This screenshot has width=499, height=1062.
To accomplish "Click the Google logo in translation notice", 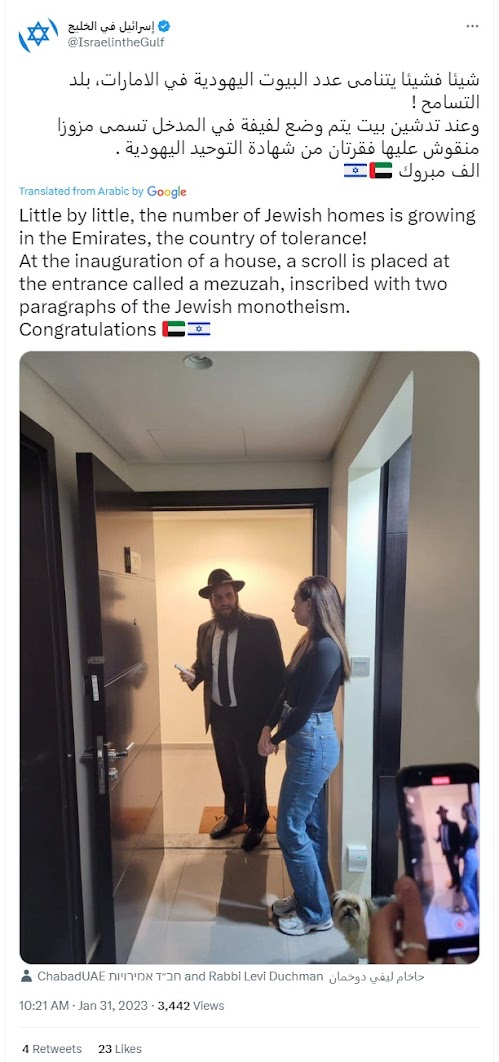I will 167,192.
